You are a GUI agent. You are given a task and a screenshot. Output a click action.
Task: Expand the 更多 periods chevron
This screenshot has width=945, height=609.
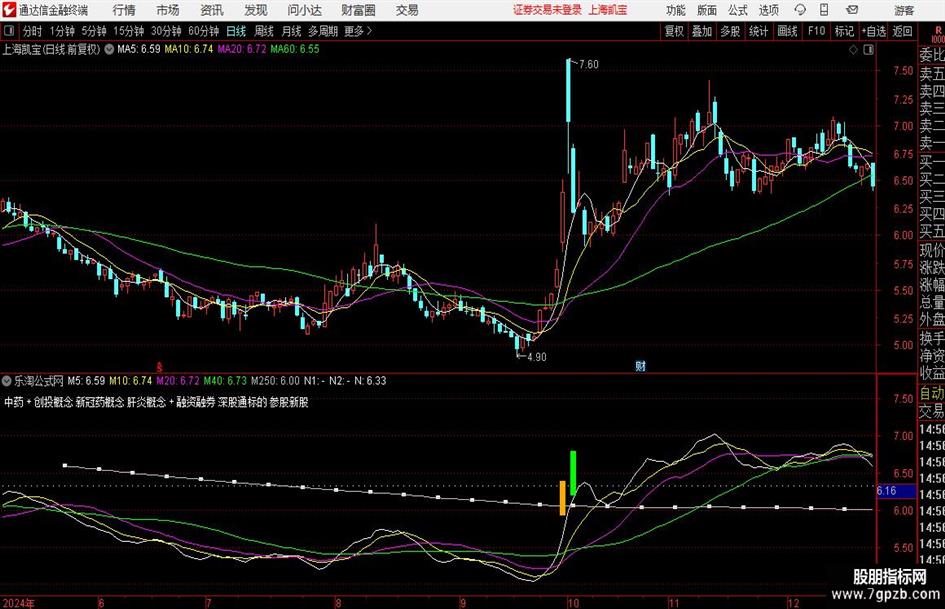coord(359,31)
